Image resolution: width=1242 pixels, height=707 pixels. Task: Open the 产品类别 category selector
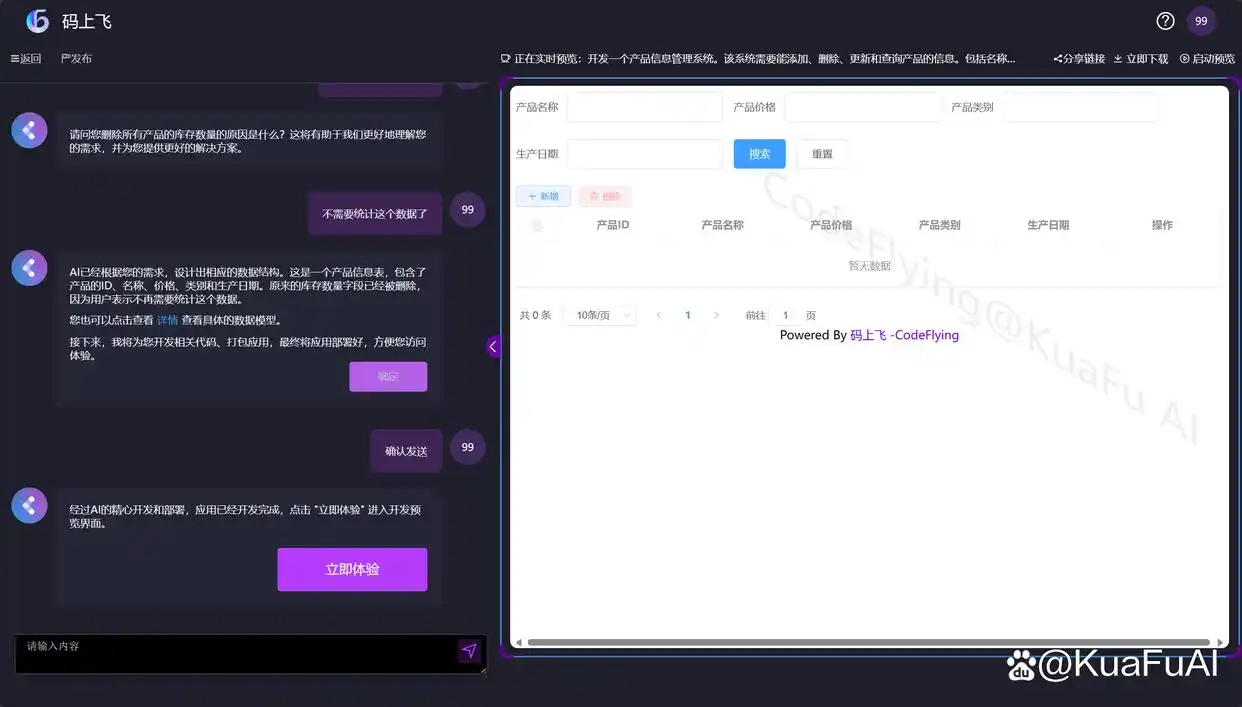coord(1080,106)
